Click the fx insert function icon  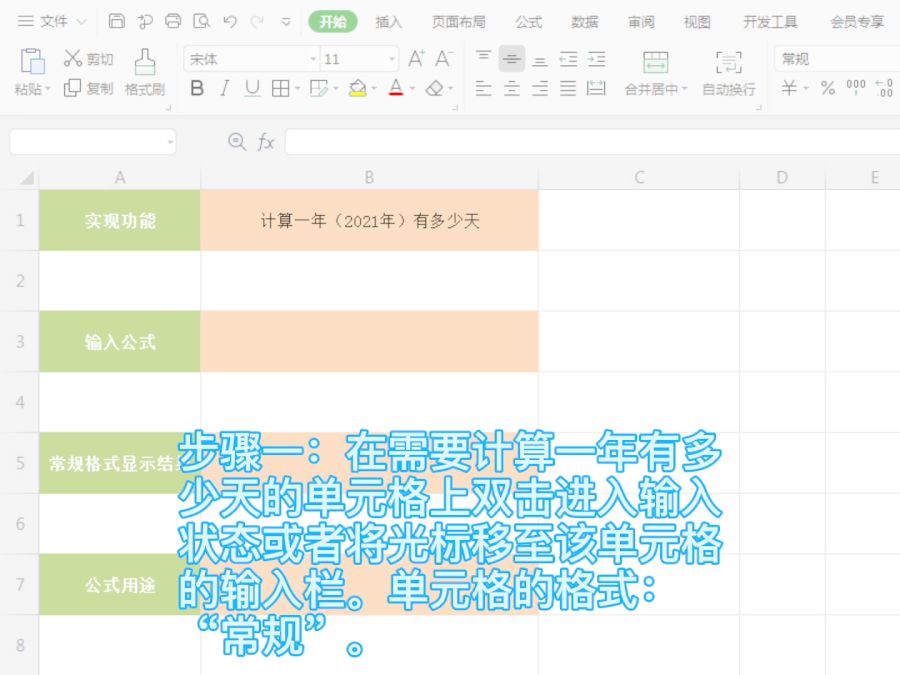click(265, 141)
